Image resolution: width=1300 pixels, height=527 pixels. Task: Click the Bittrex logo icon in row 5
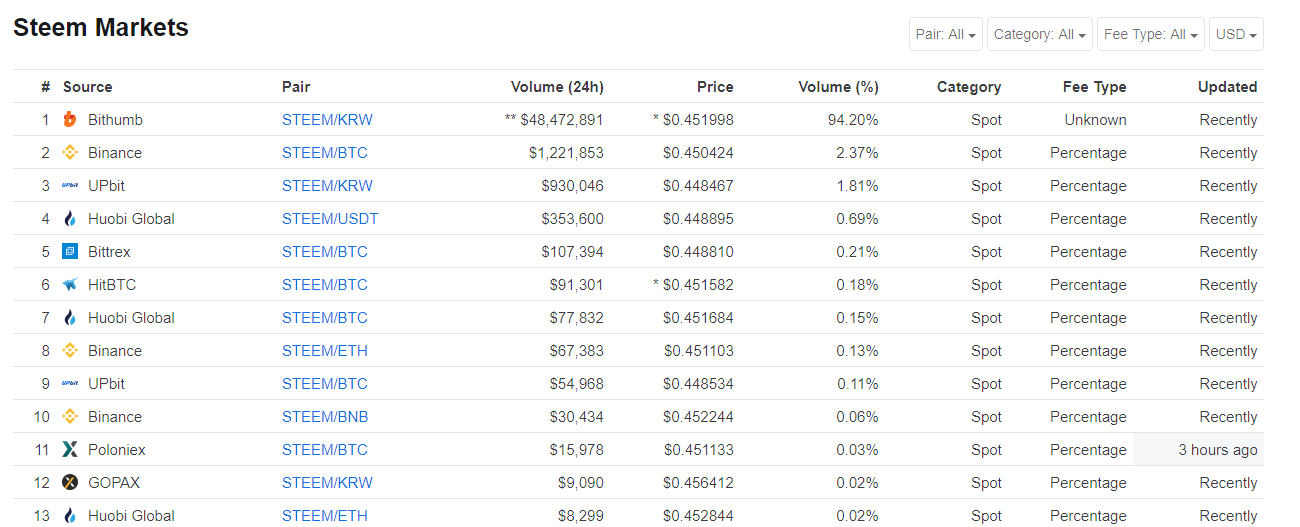tap(70, 252)
